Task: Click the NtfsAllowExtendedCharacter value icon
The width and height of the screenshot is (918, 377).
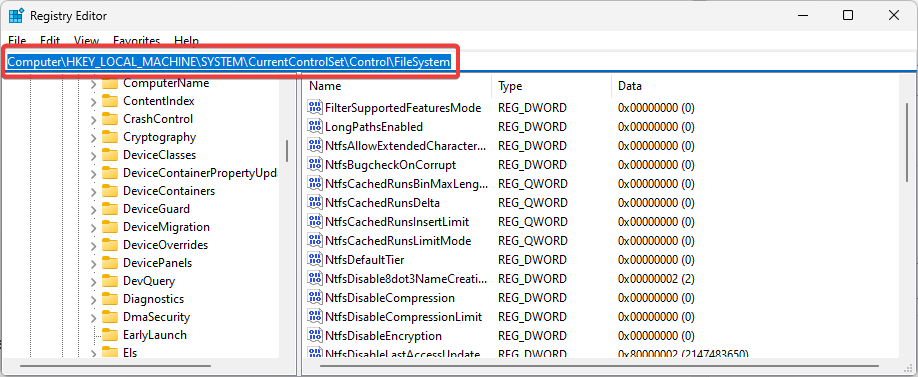Action: coord(315,146)
